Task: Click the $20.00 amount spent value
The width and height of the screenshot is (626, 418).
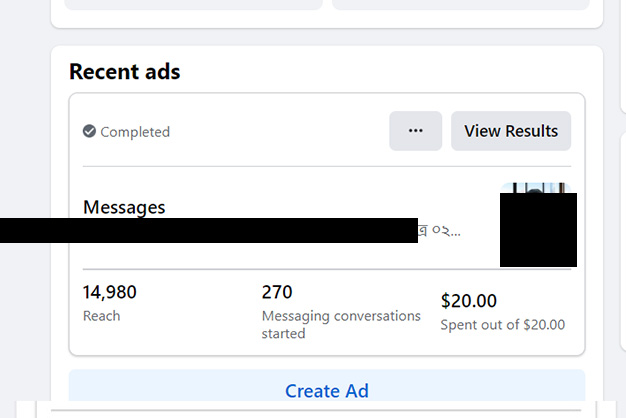Action: tap(469, 301)
